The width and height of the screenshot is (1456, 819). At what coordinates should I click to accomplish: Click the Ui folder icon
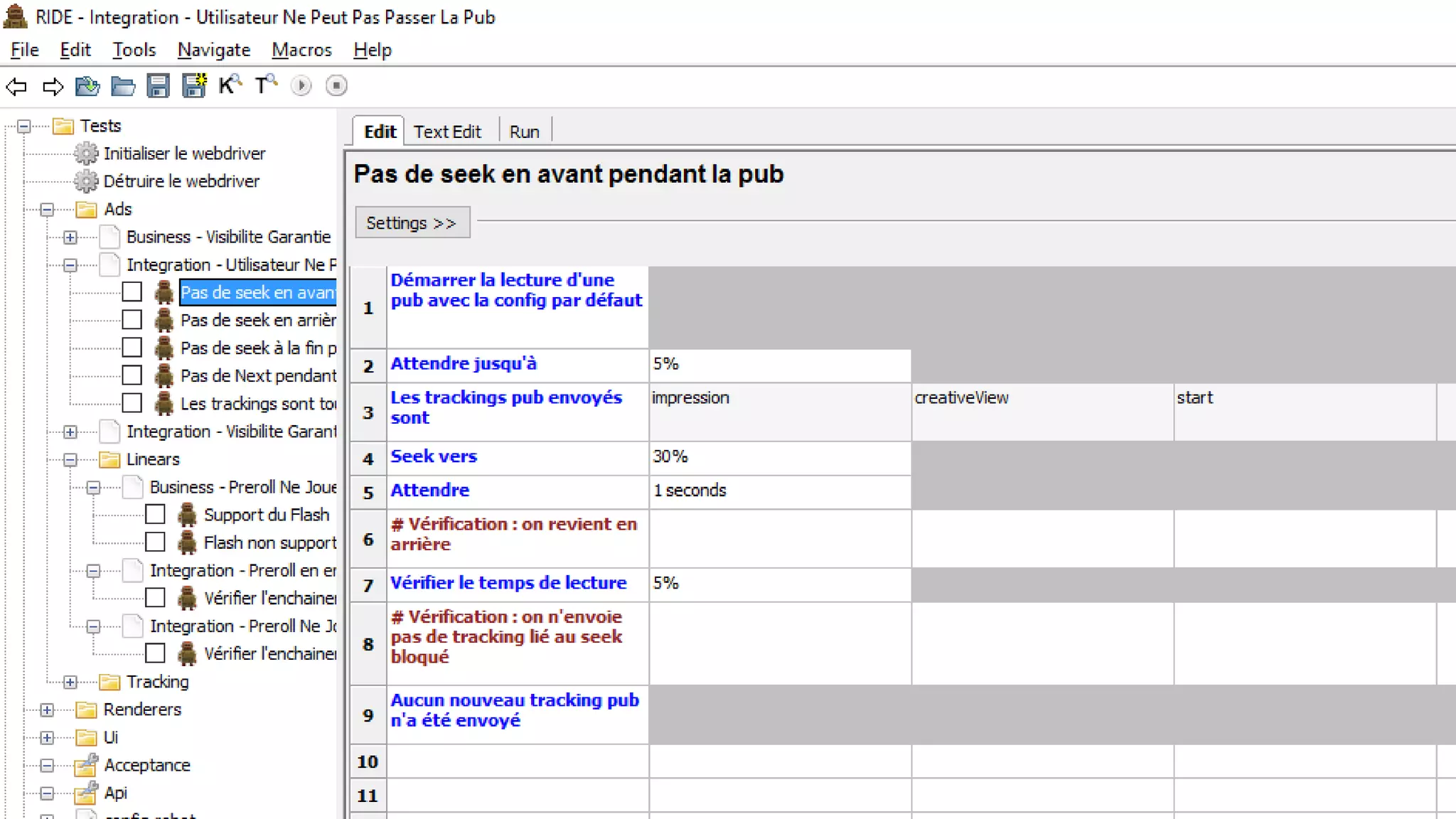pos(86,737)
